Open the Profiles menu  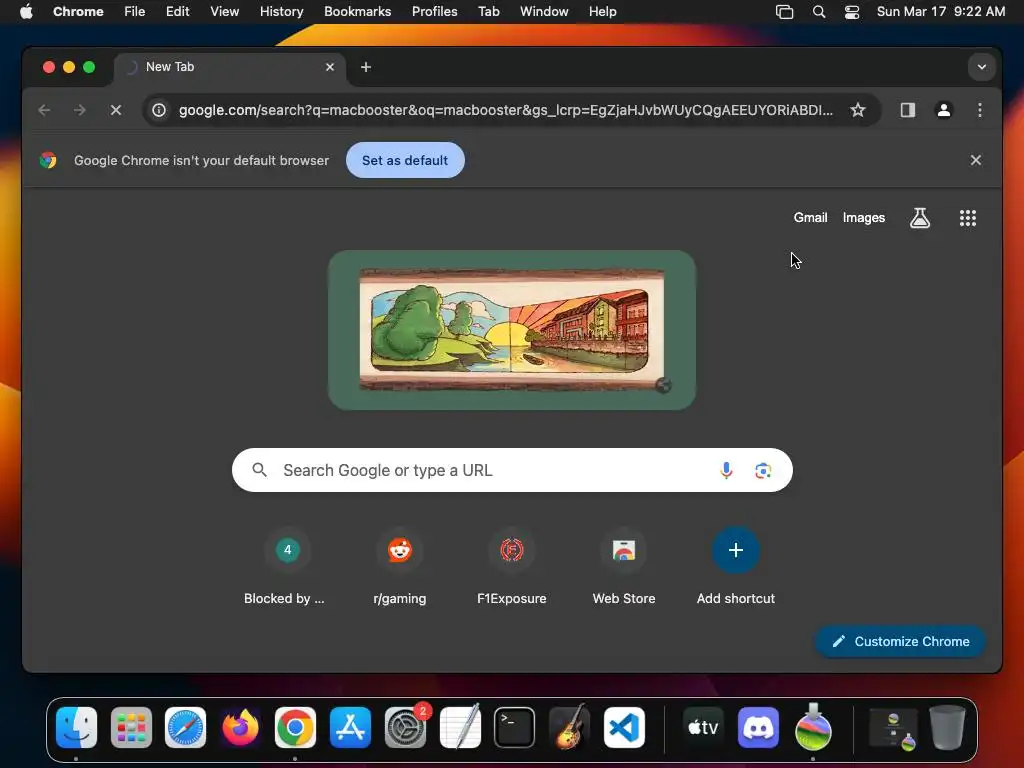[x=434, y=11]
